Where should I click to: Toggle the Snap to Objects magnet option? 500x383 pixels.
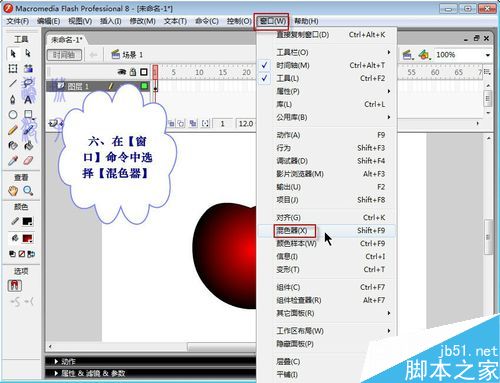click(x=15, y=286)
